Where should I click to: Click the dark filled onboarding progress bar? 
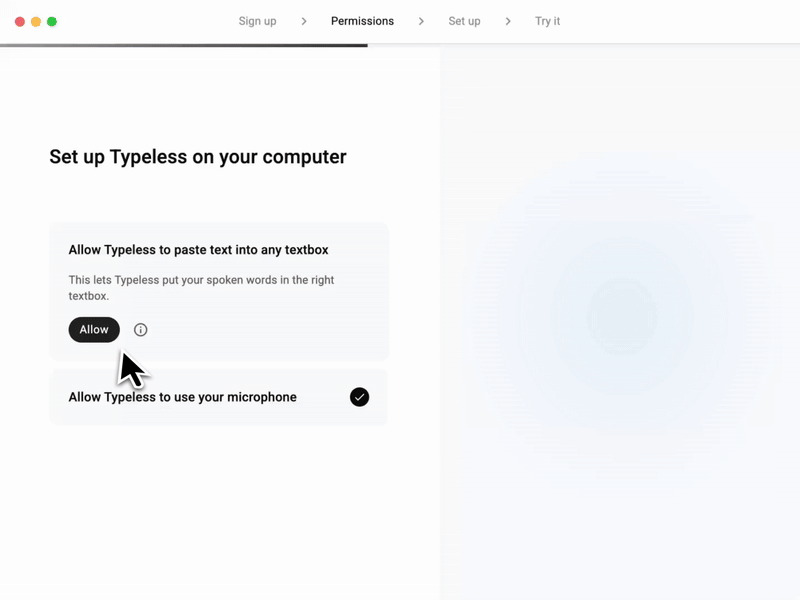(x=184, y=45)
